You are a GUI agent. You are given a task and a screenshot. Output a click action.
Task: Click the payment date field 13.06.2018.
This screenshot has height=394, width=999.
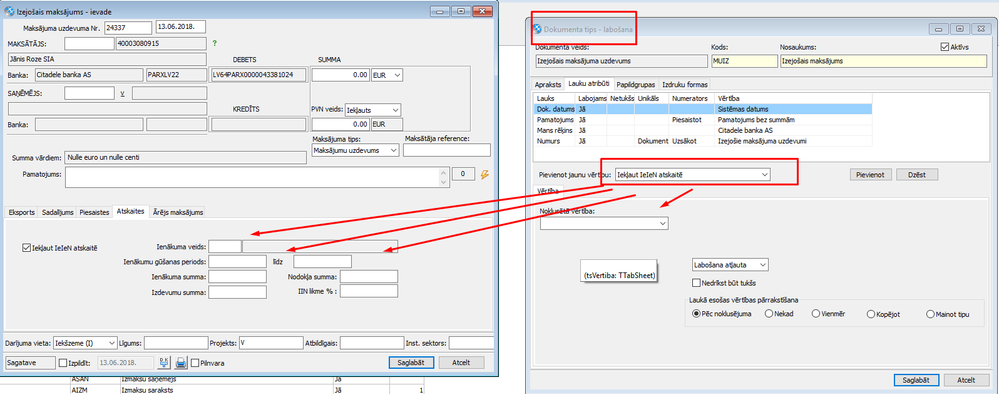coord(180,27)
